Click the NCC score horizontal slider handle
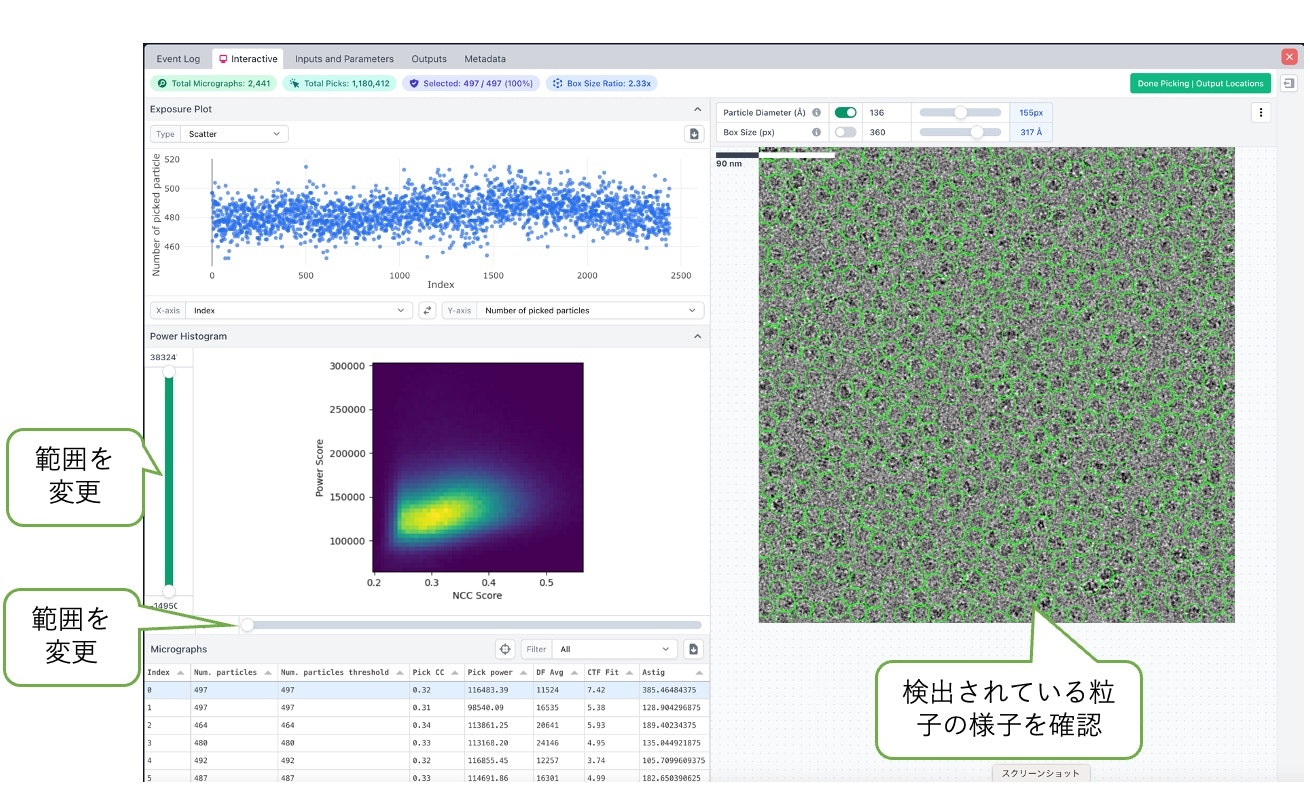The height and width of the screenshot is (788, 1310). pos(247,625)
